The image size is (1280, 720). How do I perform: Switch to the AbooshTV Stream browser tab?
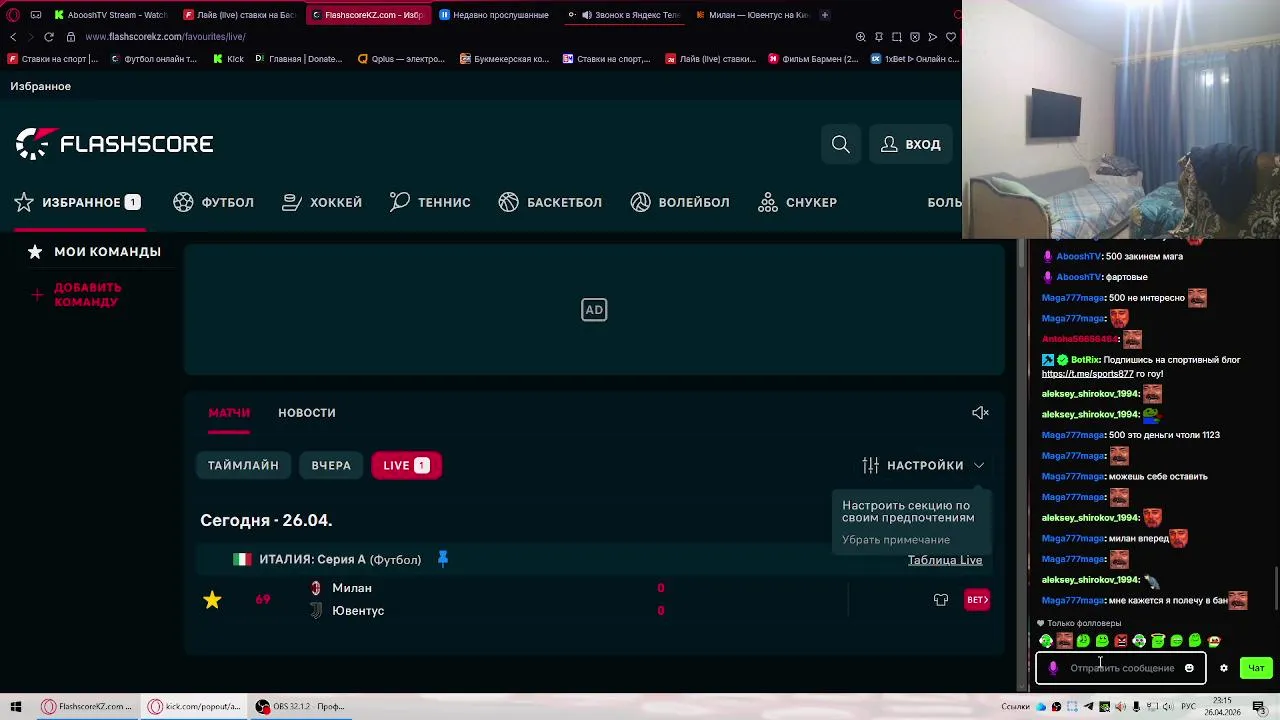[112, 15]
